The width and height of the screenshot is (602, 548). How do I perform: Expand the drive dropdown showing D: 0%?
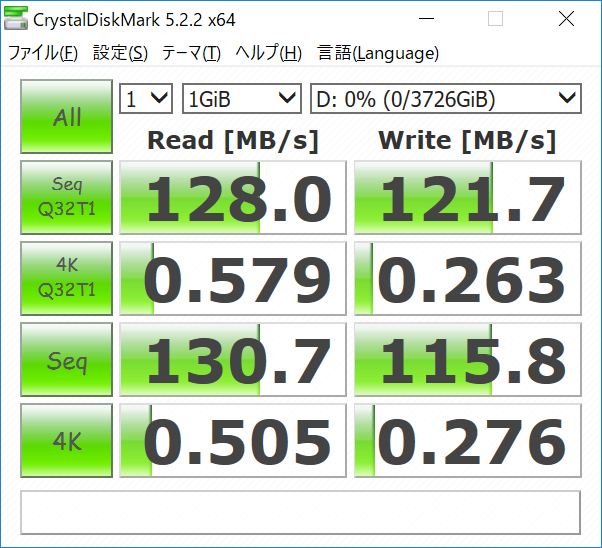click(446, 99)
